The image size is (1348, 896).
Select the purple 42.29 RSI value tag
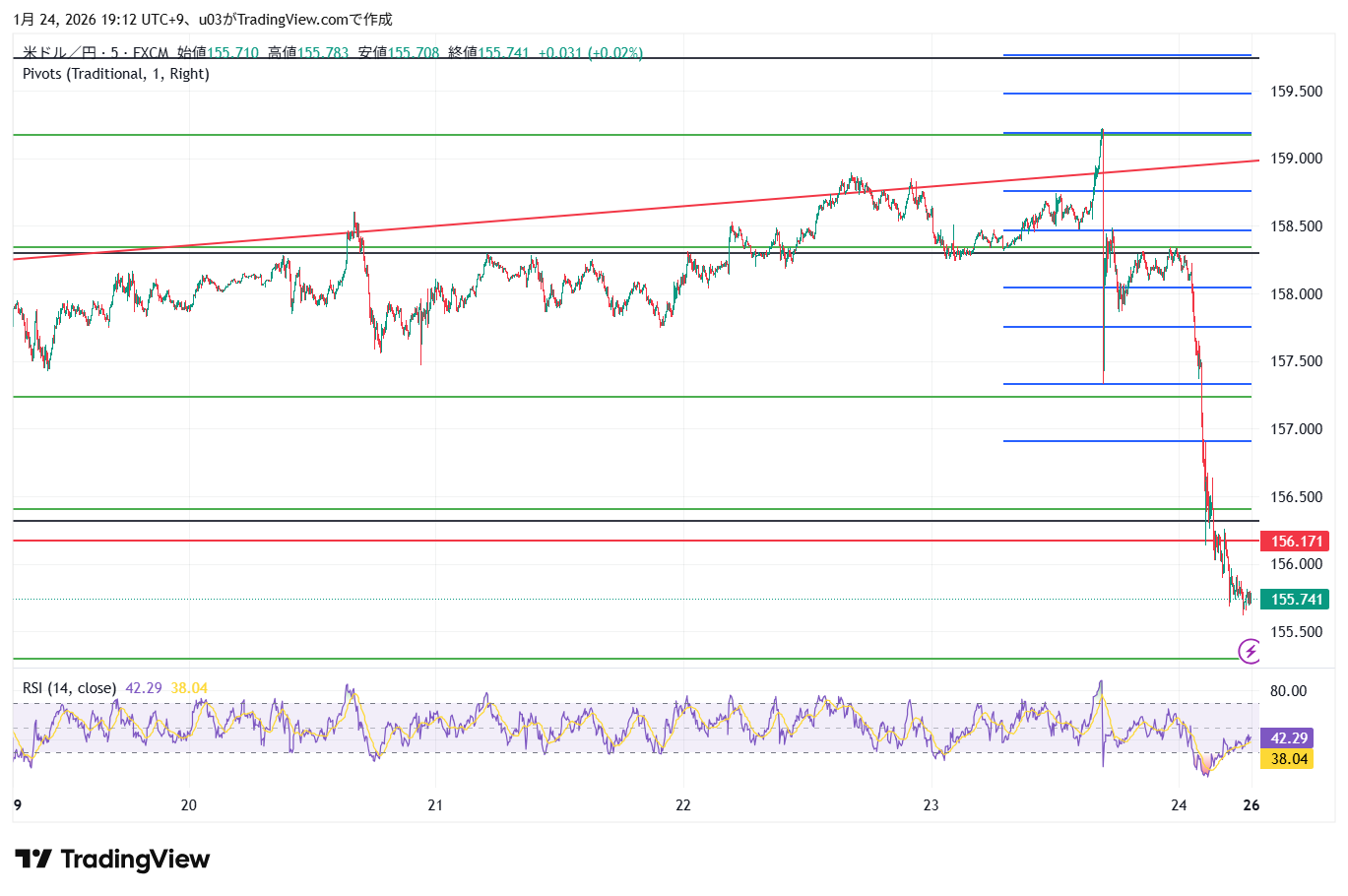click(1288, 738)
